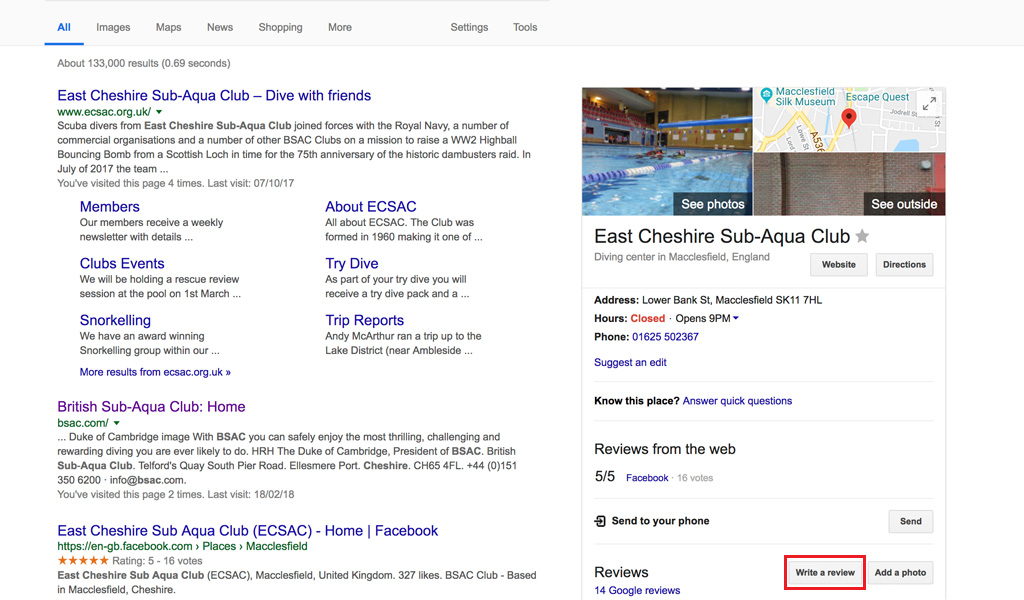1024x600 pixels.
Task: Save place with the star icon
Action: point(862,236)
